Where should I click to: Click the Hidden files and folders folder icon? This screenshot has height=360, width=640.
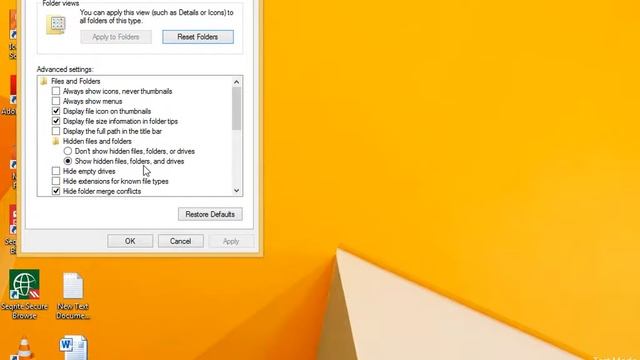pyautogui.click(x=56, y=141)
